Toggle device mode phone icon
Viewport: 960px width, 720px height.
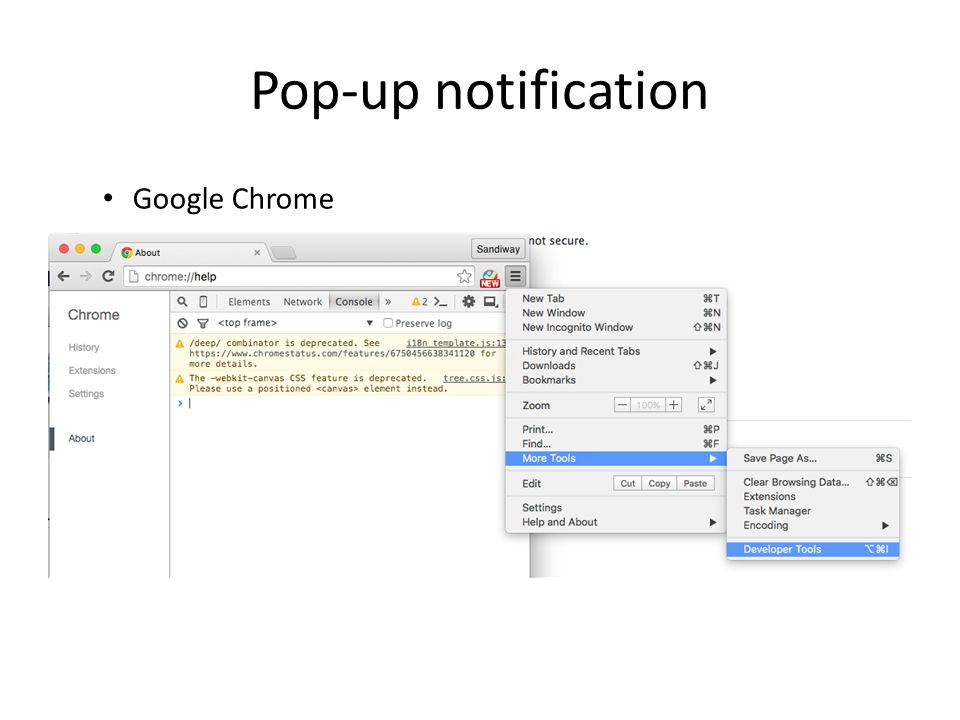click(203, 301)
